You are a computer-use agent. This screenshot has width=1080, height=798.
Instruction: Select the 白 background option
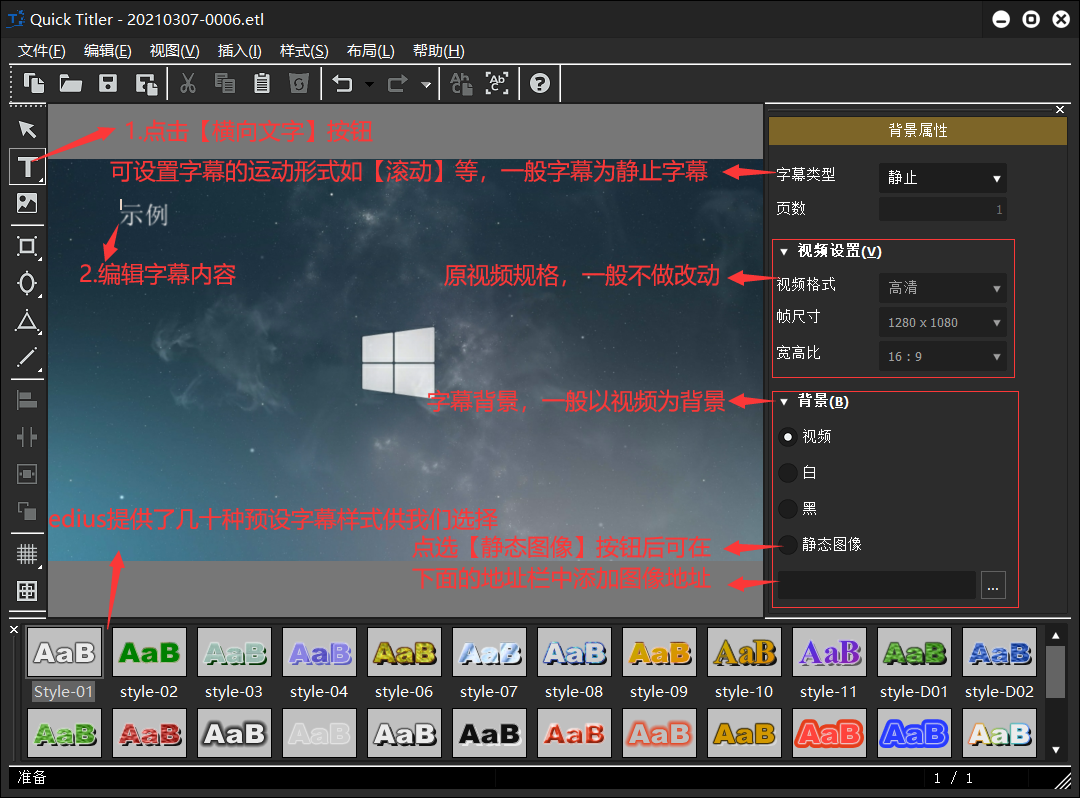click(788, 472)
